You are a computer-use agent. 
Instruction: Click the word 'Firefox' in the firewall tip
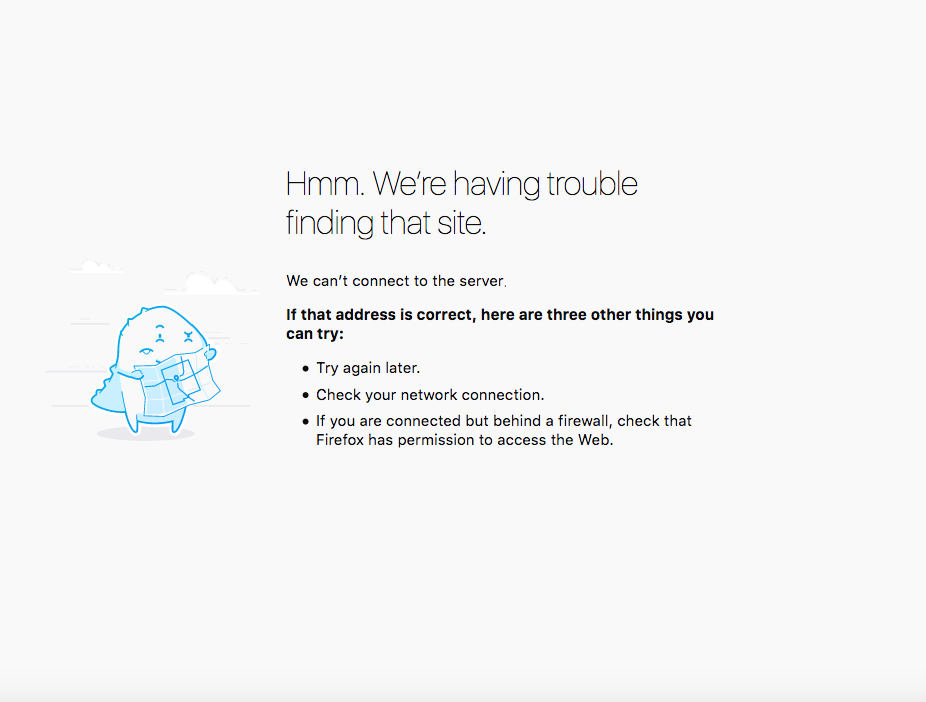pos(340,440)
